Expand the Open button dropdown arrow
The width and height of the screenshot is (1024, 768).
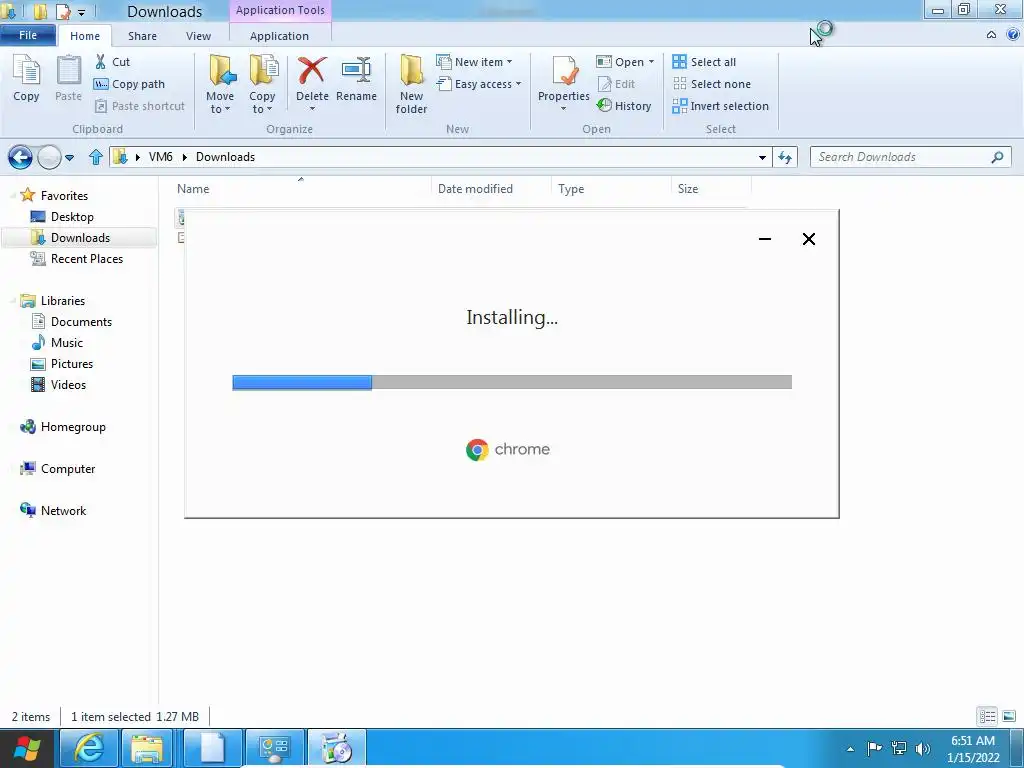click(651, 62)
